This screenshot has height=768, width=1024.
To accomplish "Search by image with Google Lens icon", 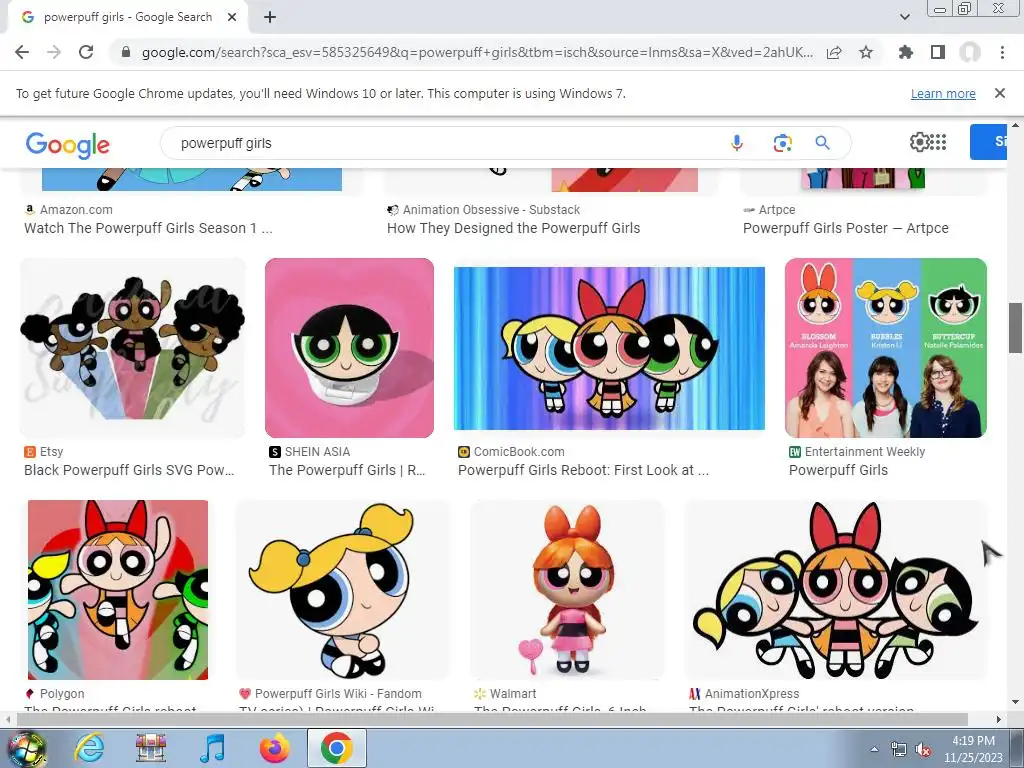I will [782, 142].
